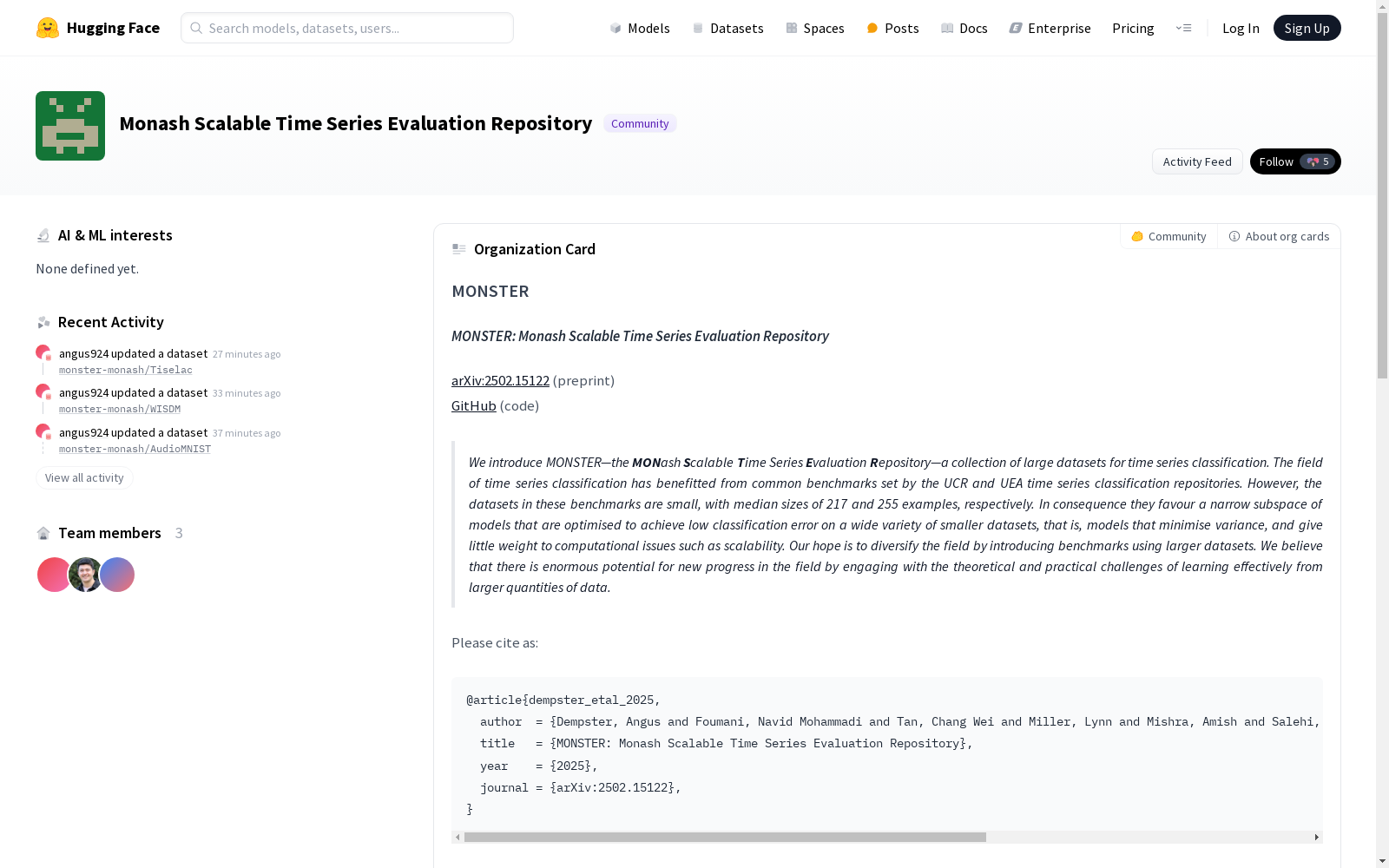Open the first pink team member avatar
The height and width of the screenshot is (868, 1389).
(54, 575)
